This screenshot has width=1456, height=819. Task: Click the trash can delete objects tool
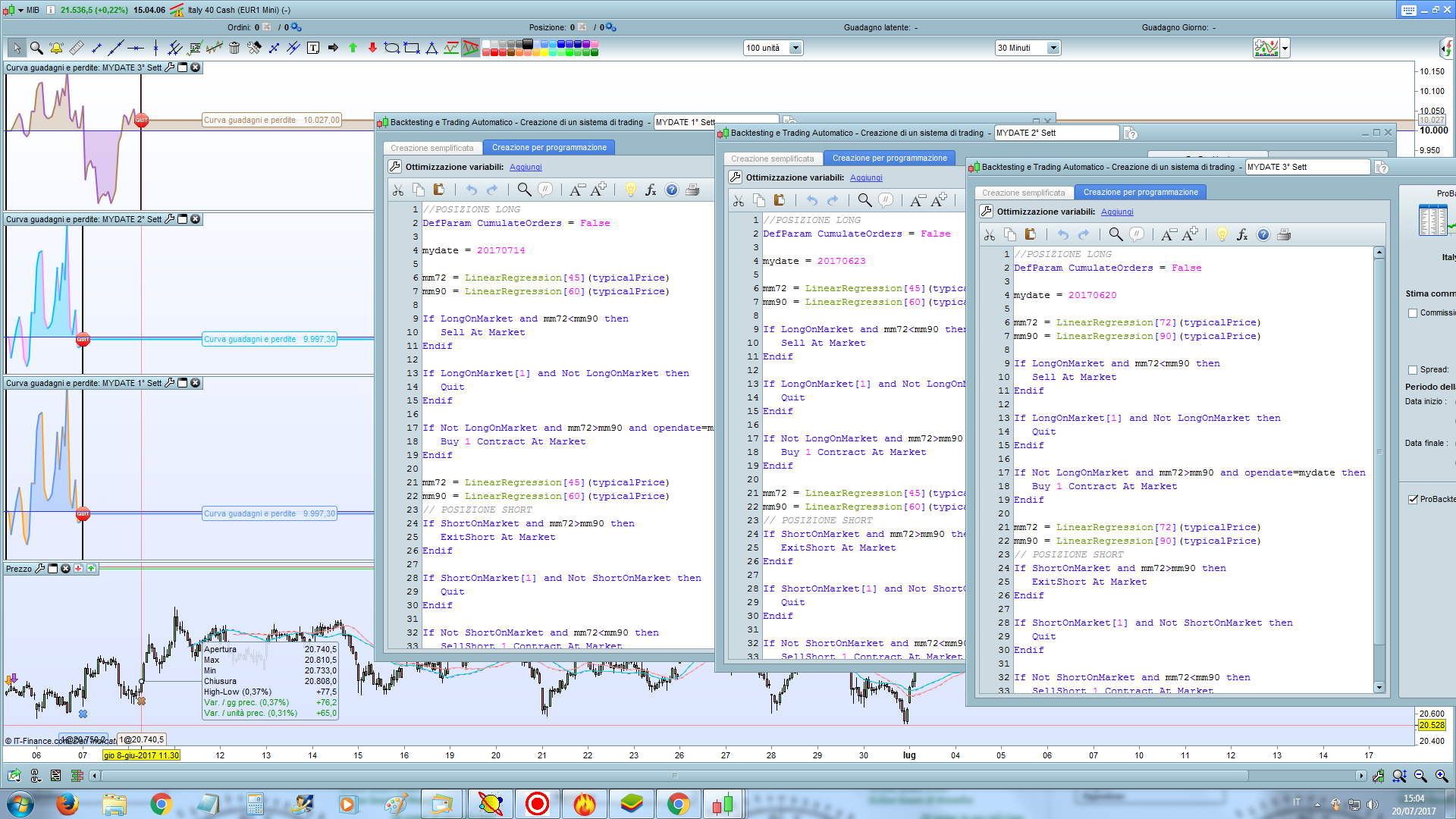234,49
